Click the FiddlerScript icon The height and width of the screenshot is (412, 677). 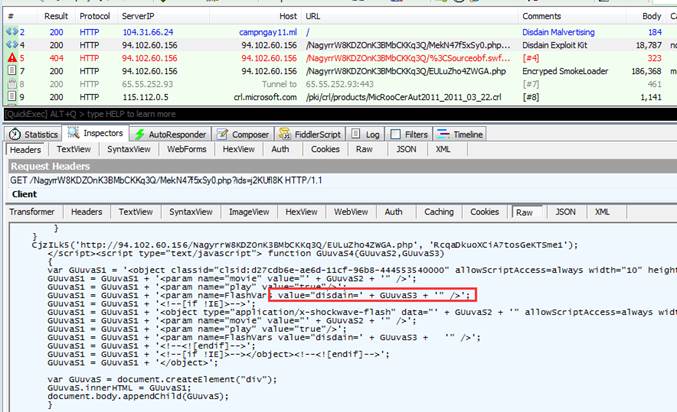coord(284,134)
